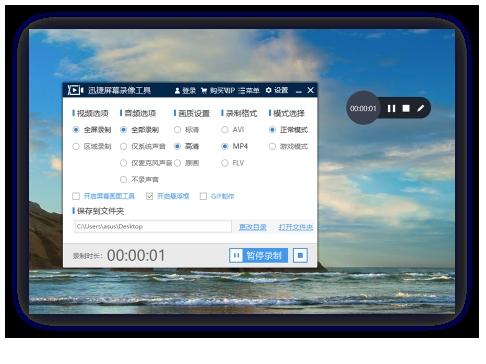The width and height of the screenshot is (486, 364).
Task: Select 不录声音 audio option
Action: point(140,180)
